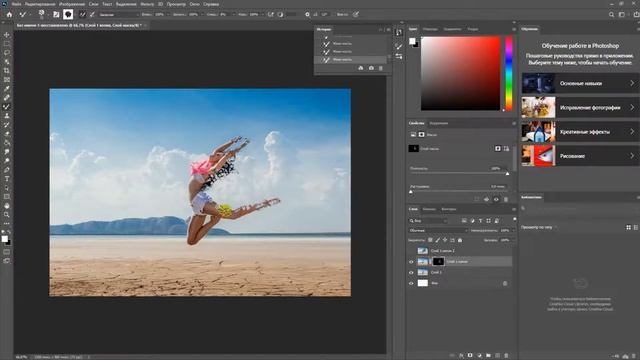Click the camera snapshot icon in History panel
This screenshot has width=640, height=360.
pos(371,68)
